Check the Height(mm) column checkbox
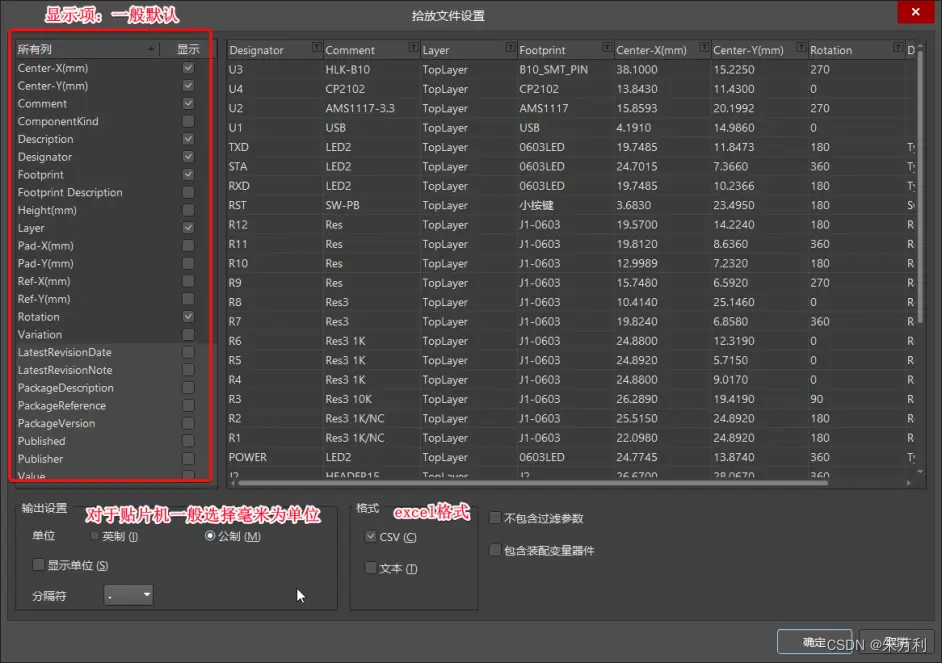 [186, 210]
